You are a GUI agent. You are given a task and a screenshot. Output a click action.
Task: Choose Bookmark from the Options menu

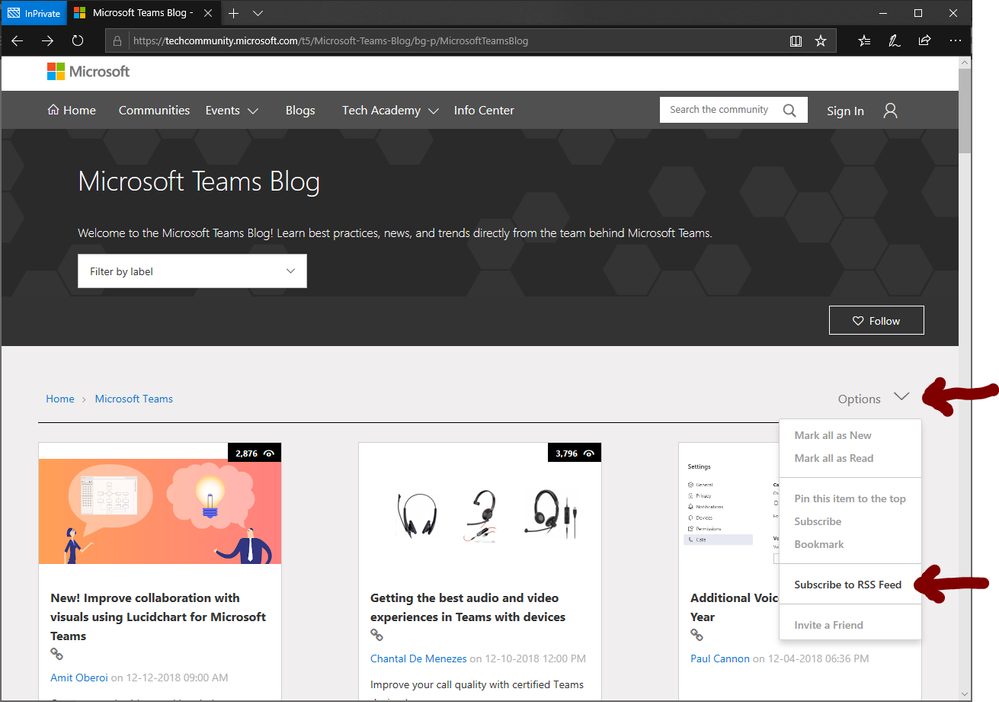point(819,544)
